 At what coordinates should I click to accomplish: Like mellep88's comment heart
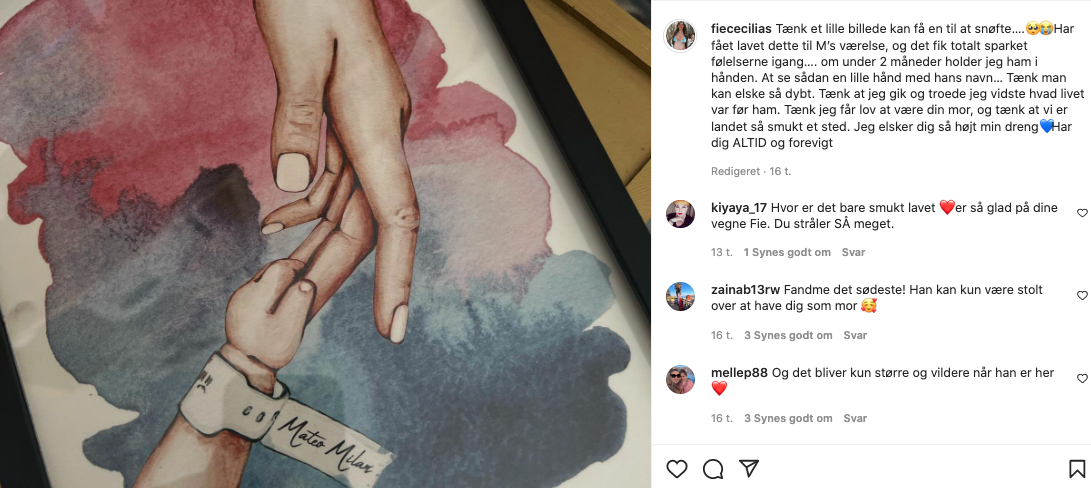pos(1082,379)
